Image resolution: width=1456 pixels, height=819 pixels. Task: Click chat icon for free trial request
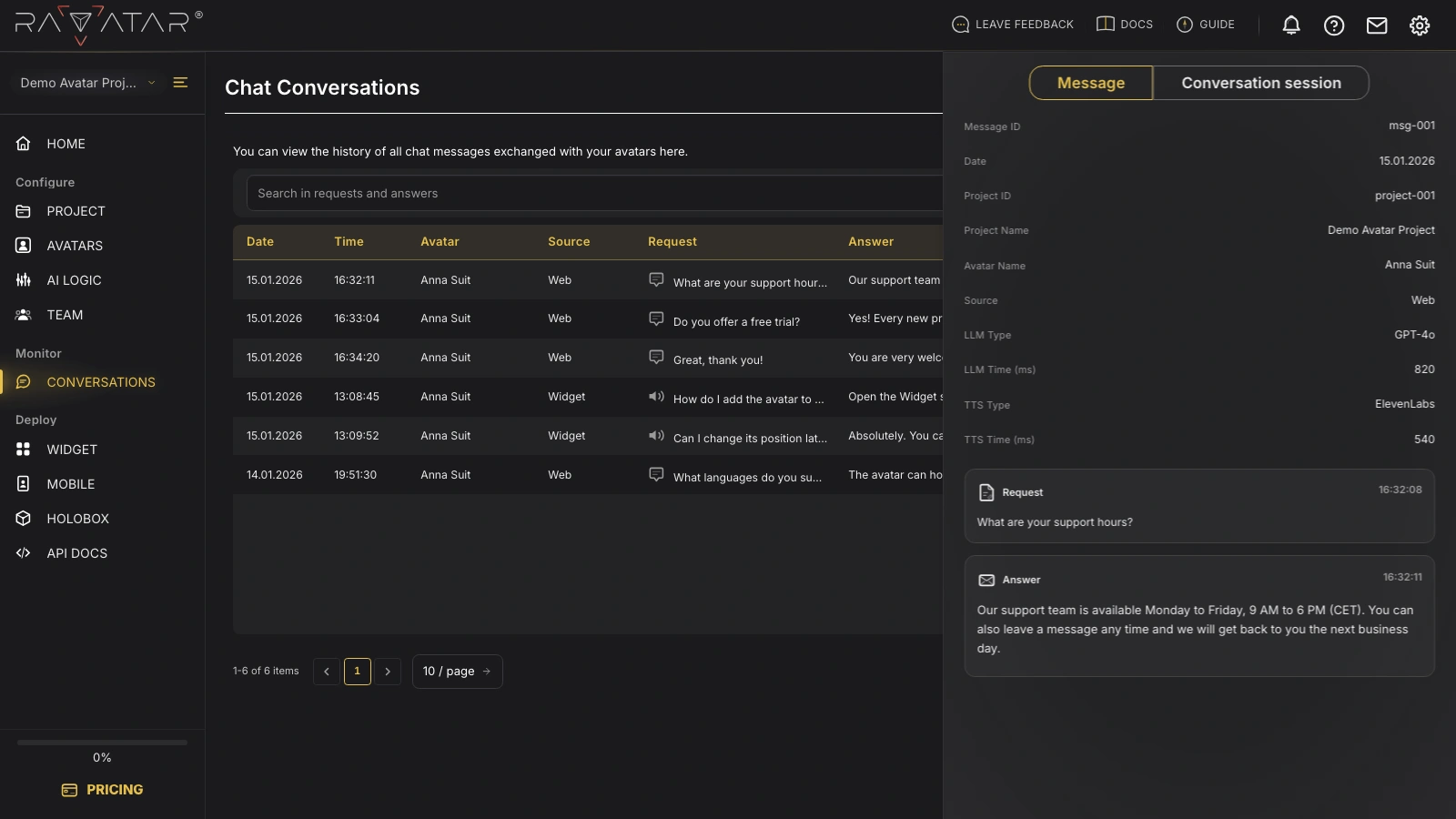coord(656,318)
